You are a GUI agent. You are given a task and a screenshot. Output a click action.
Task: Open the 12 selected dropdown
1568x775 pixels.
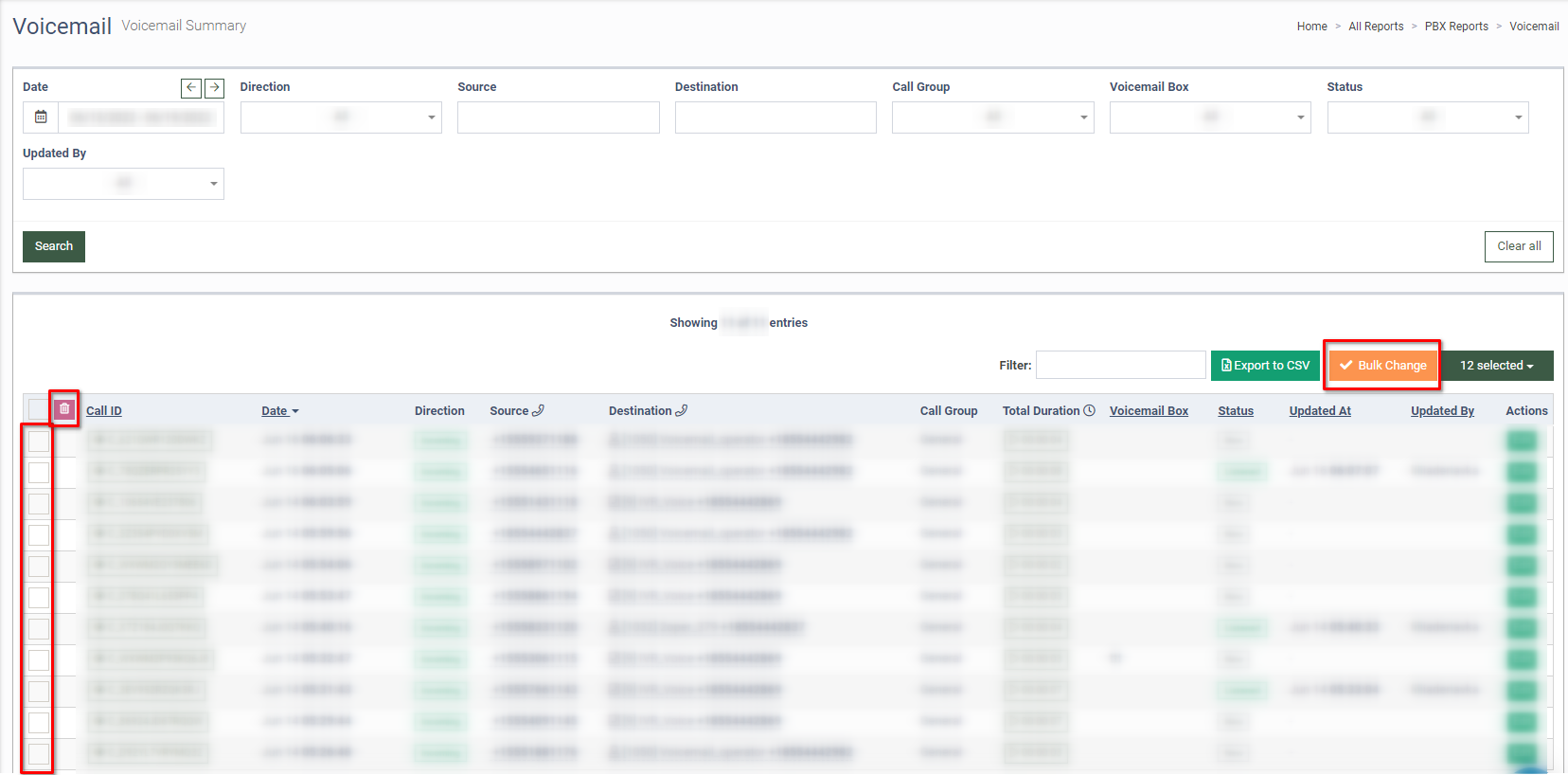point(1496,366)
